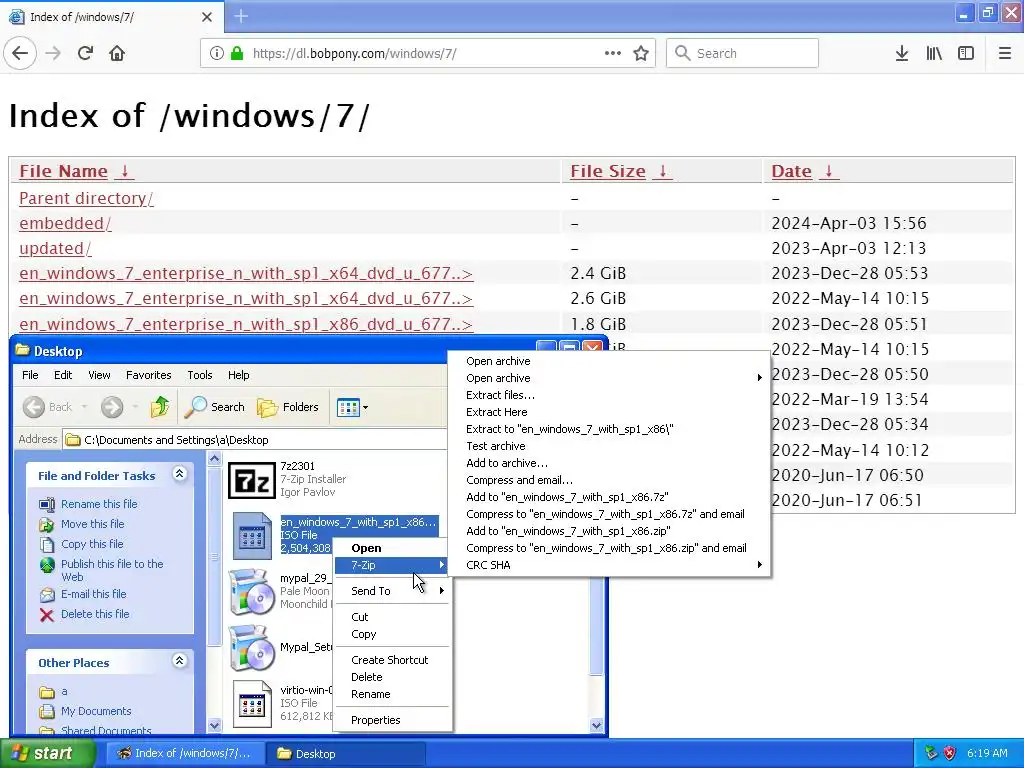
Task: Select the 7z2301 installer icon
Action: click(x=251, y=481)
